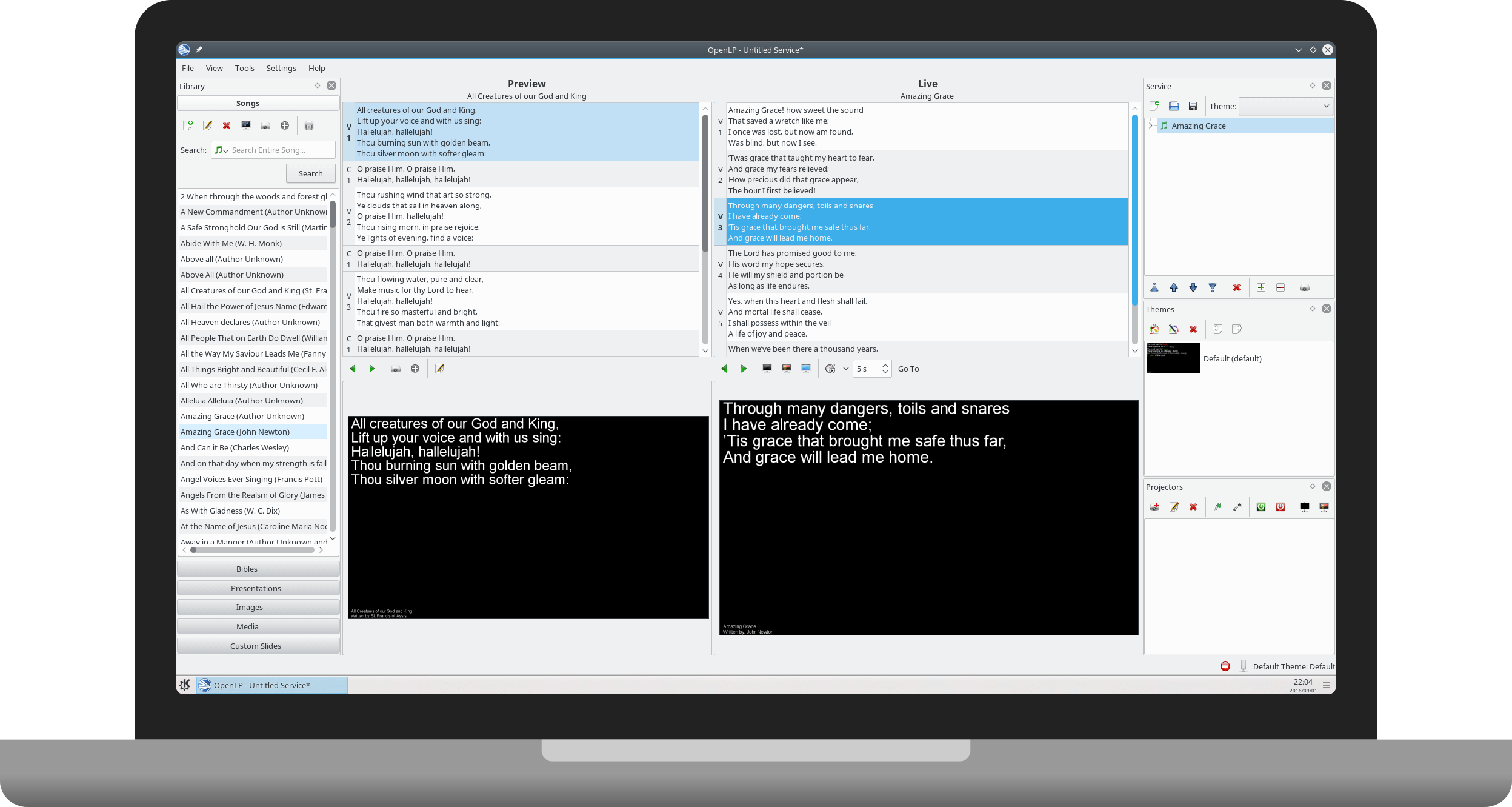Toggle the Blank to Theme icon in Live
1512x807 pixels.
[x=786, y=369]
